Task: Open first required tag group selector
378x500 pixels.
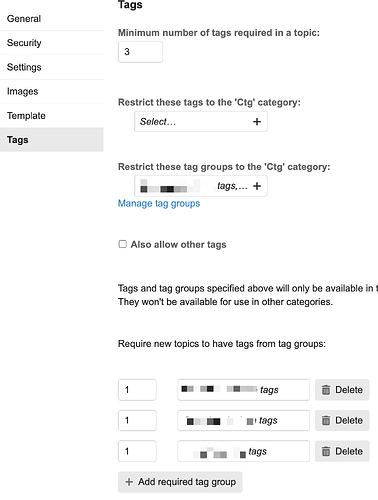Action: tap(243, 390)
